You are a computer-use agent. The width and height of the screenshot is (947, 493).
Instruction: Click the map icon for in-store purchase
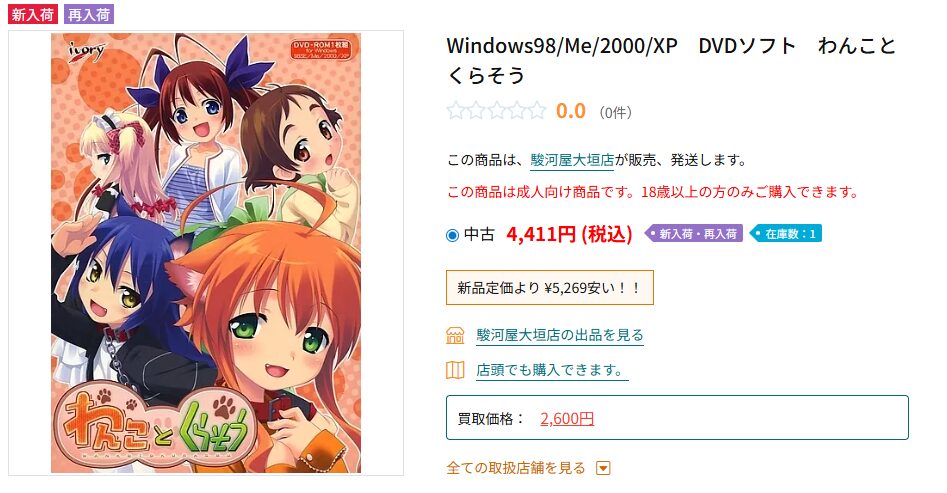[x=455, y=370]
